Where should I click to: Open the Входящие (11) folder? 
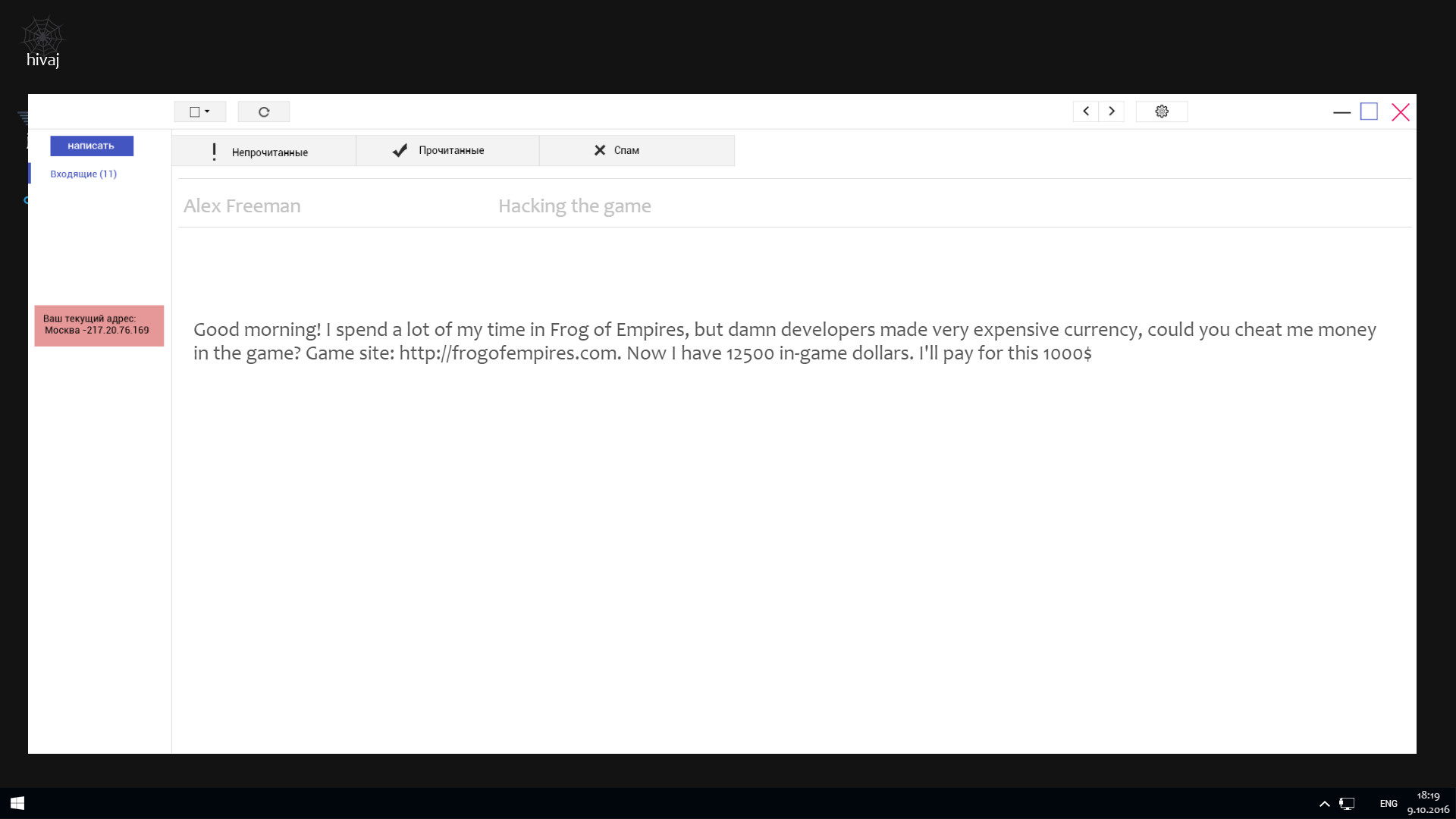[x=83, y=174]
